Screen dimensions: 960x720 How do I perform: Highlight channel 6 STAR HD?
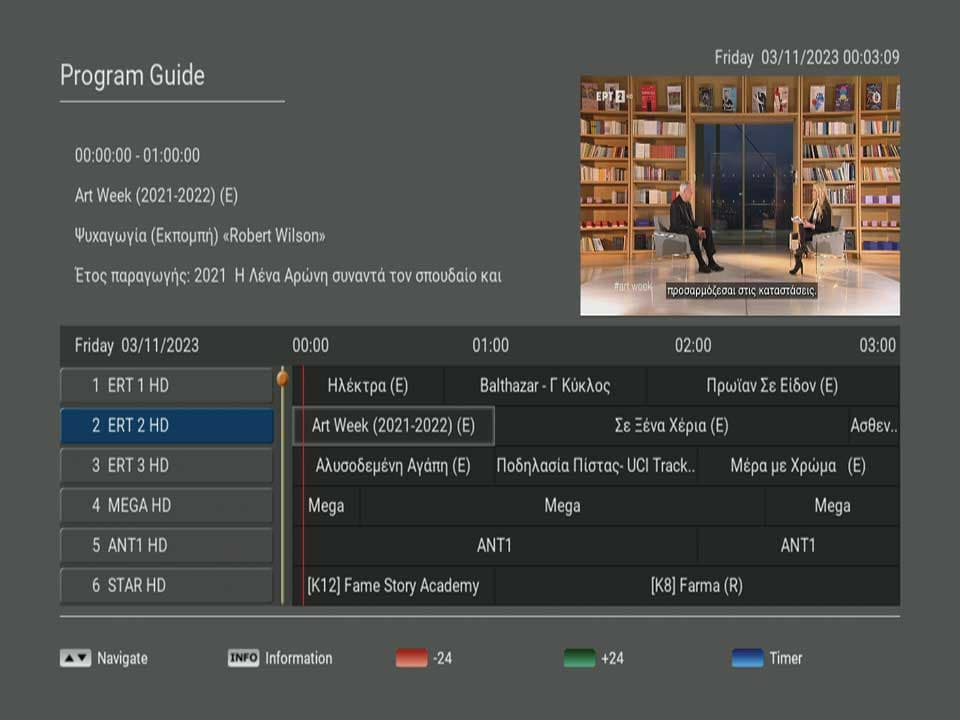click(166, 585)
